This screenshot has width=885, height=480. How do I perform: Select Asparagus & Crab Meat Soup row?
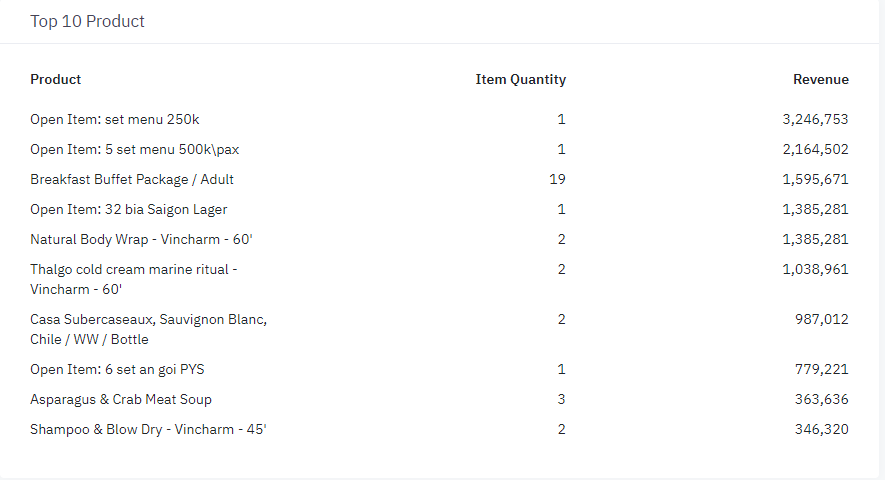click(121, 399)
